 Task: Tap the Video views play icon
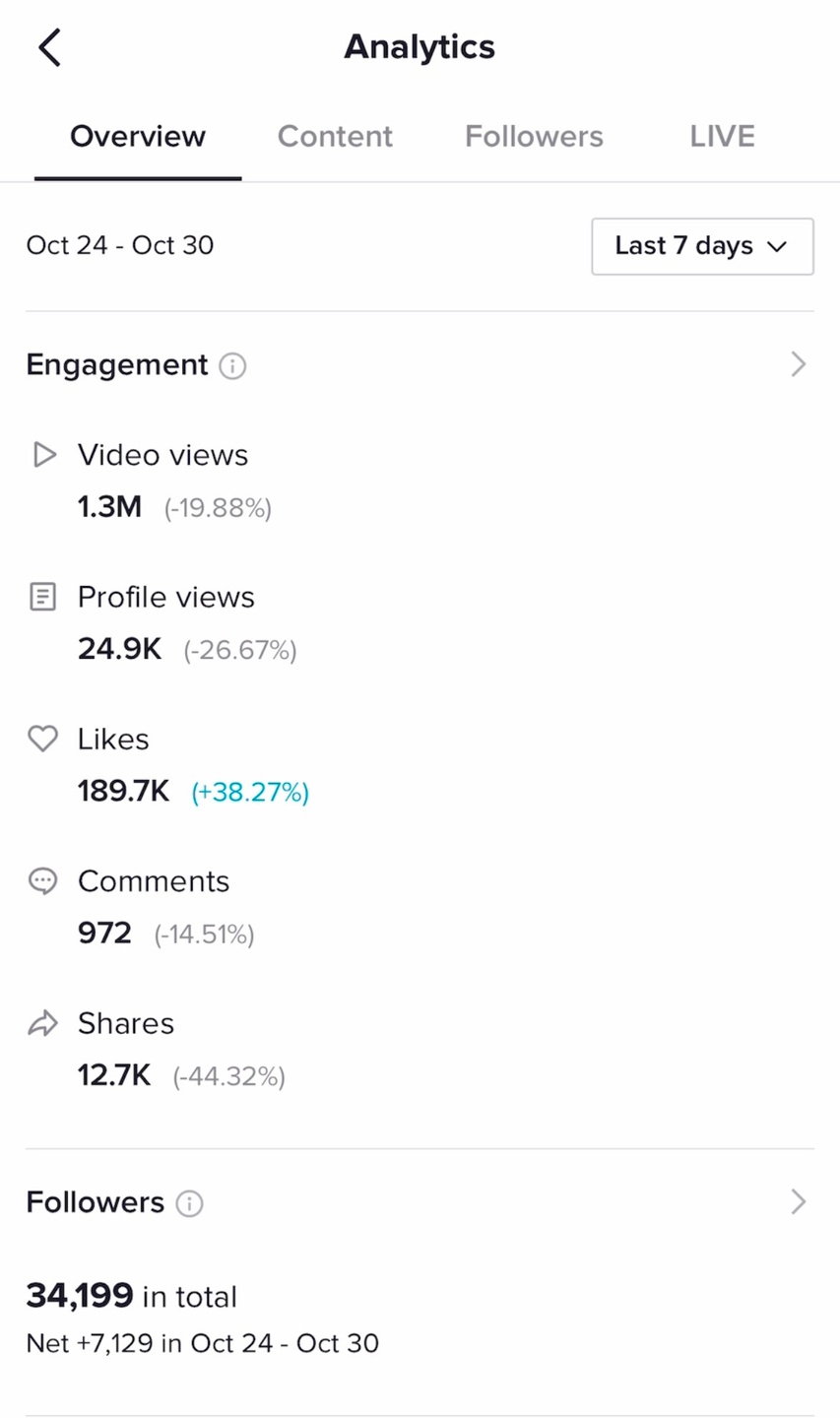pos(43,455)
